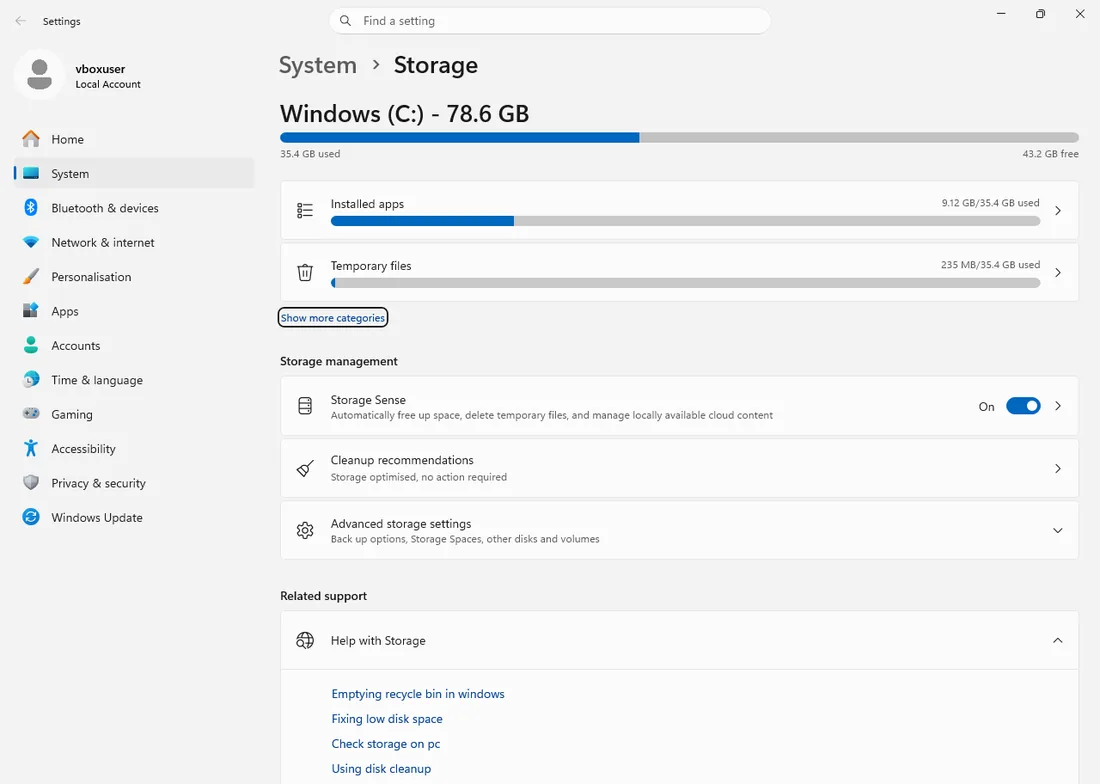Click the Windows (C:) - 78.6 GB heading
Screen dimensions: 1100x784
point(404,114)
